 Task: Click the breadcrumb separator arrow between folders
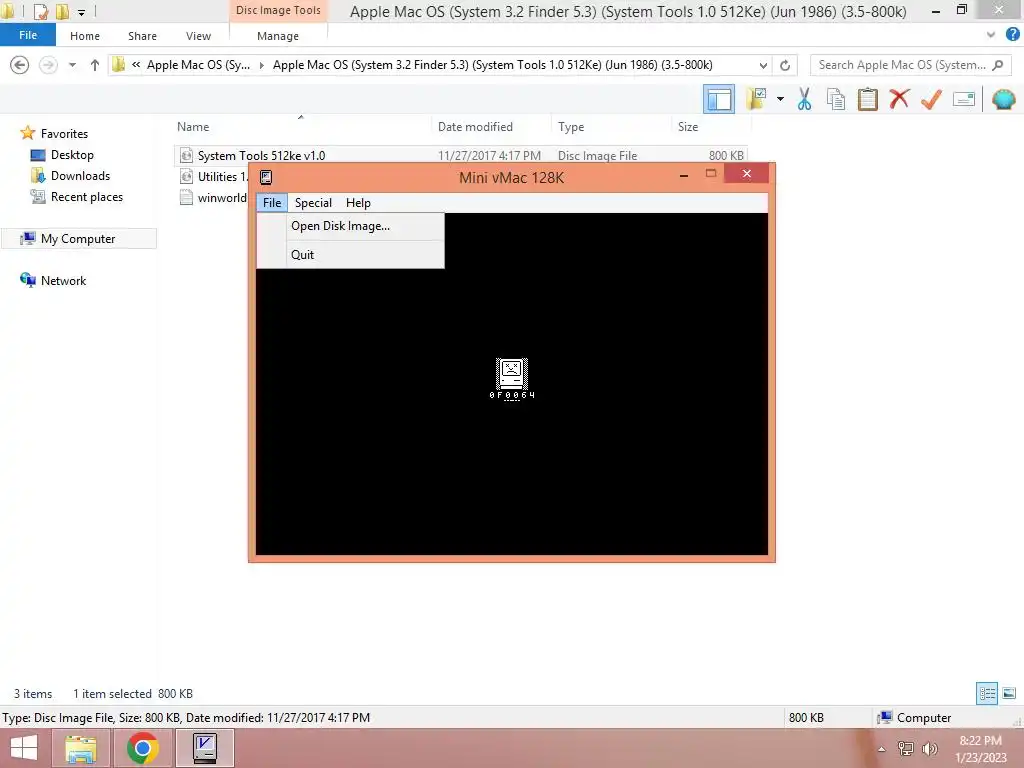[262, 65]
